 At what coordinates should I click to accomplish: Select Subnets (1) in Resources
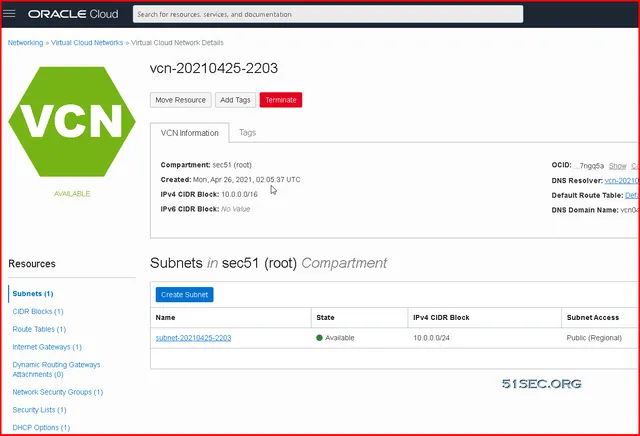point(33,294)
